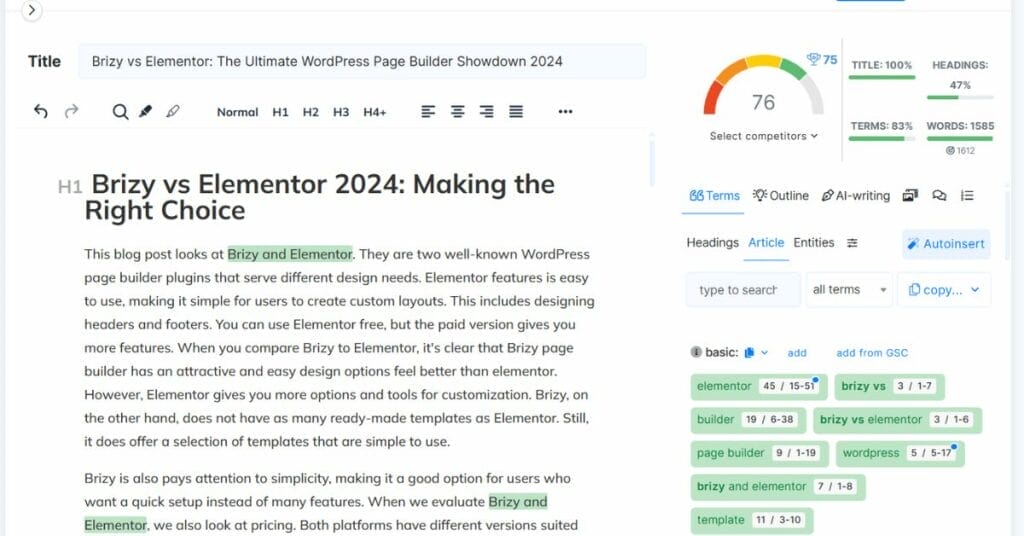Click the add link for basic terms
Image resolution: width=1024 pixels, height=536 pixels.
click(x=797, y=353)
